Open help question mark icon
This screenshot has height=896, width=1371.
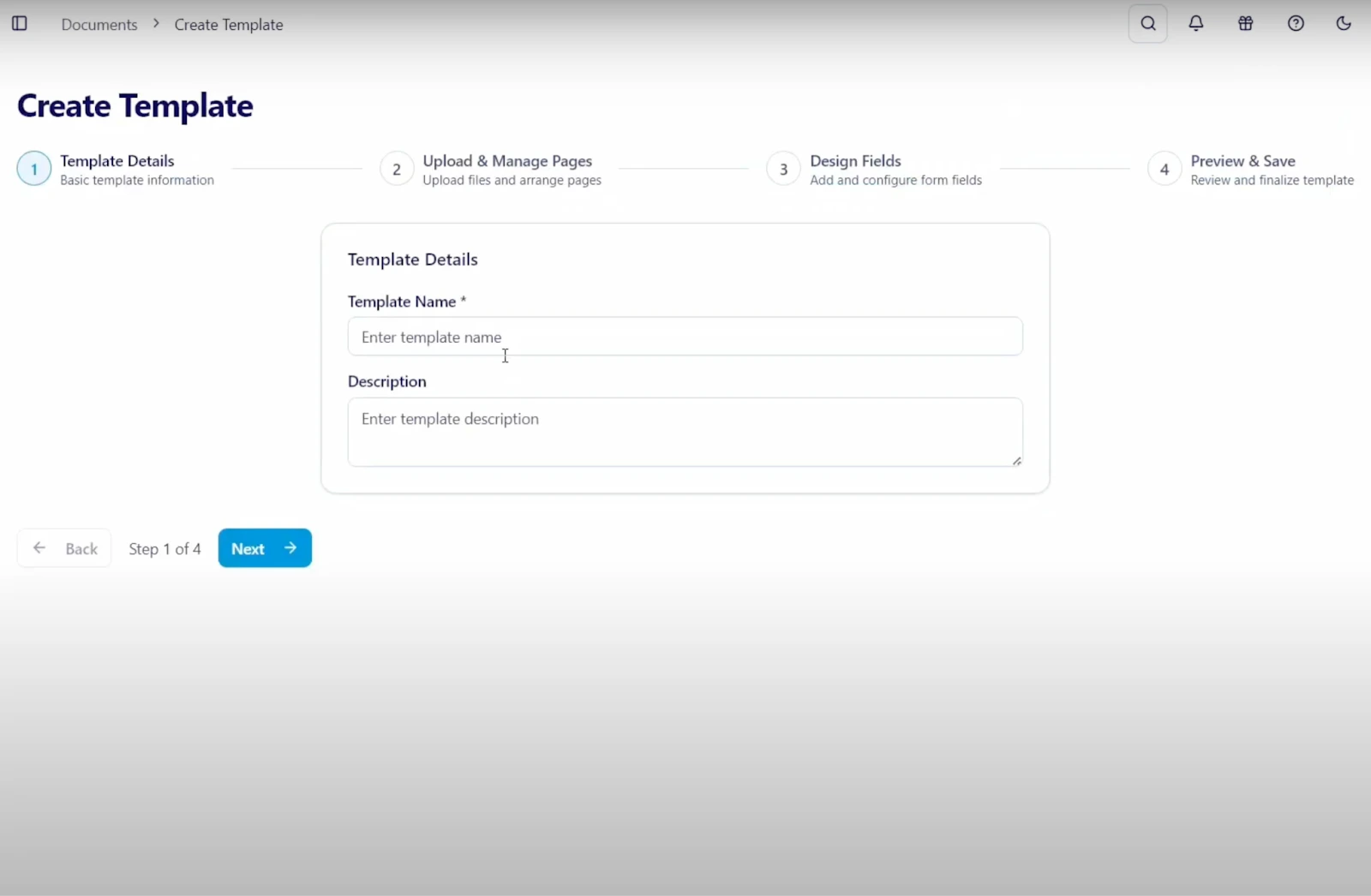[1296, 24]
